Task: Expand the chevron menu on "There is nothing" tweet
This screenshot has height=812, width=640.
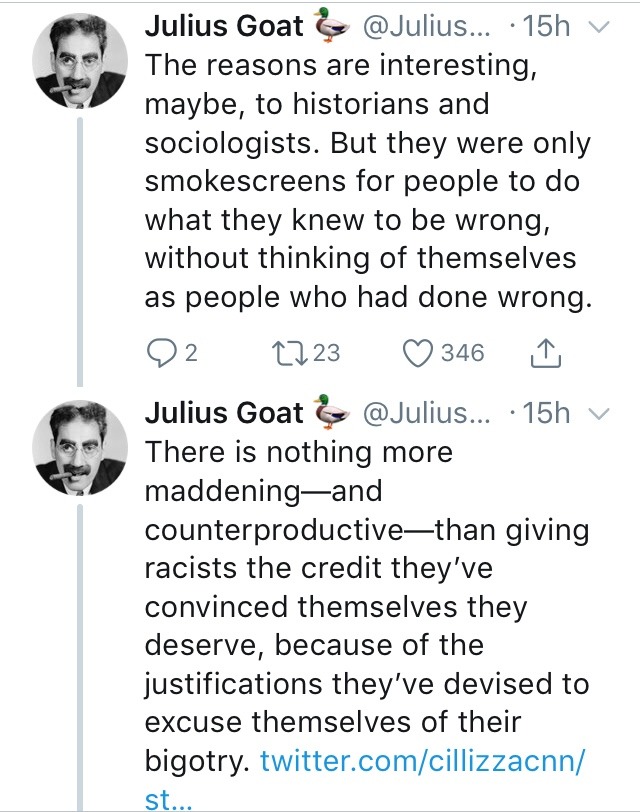Action: pyautogui.click(x=600, y=413)
